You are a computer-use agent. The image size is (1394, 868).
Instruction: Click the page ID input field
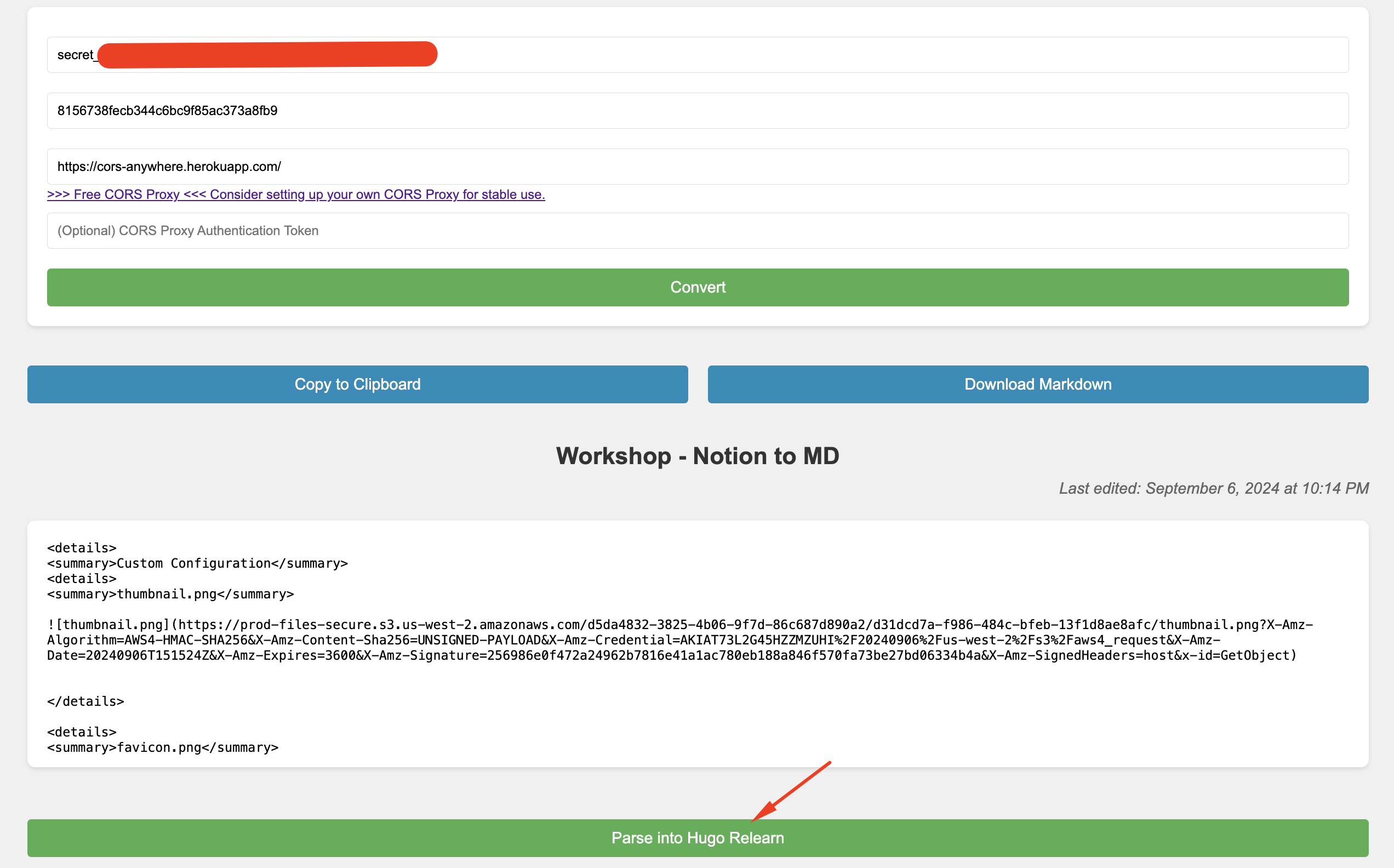coord(698,111)
